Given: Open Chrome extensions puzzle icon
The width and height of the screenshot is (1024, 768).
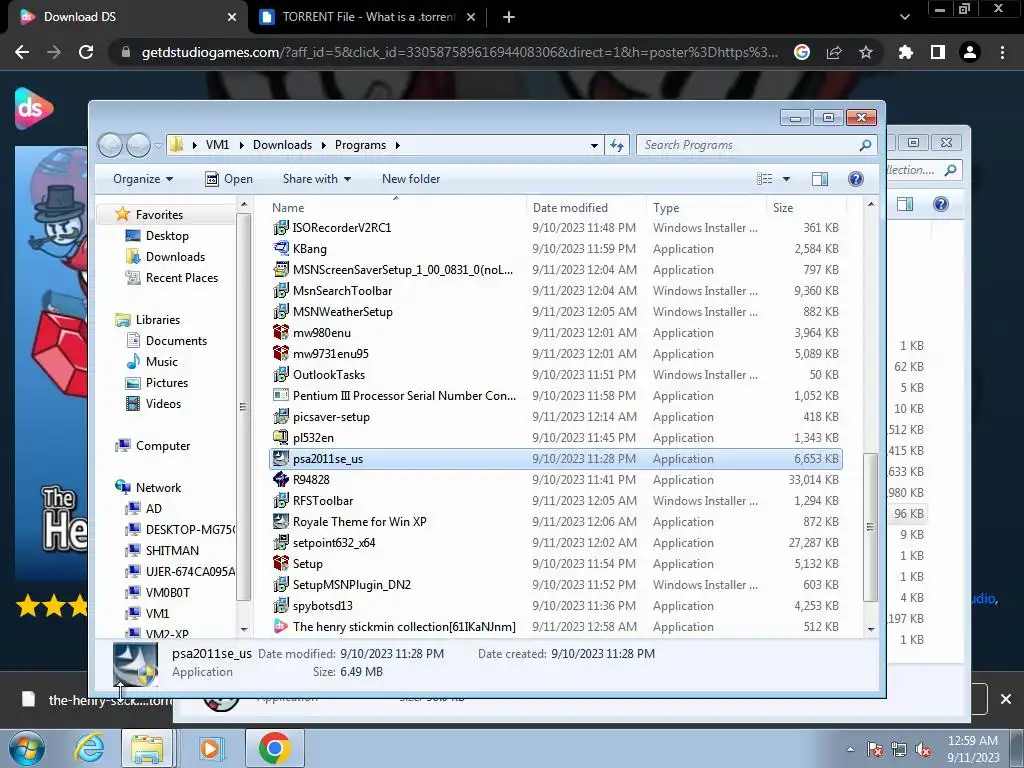Looking at the screenshot, I should point(905,52).
